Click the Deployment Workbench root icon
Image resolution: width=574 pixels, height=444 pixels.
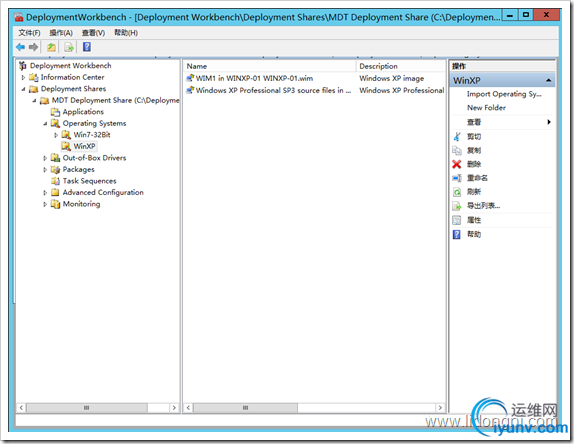click(23, 66)
